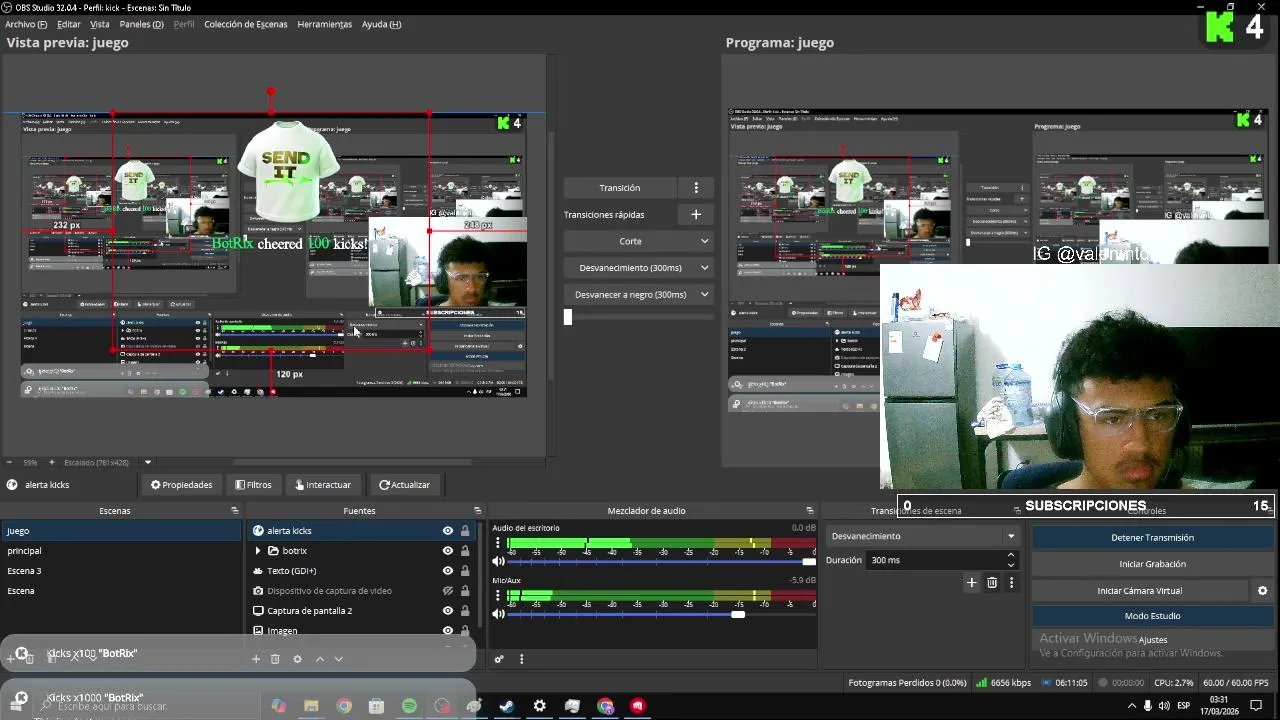The image size is (1280, 720).
Task: Open source properties gear in Fuentes toolbar
Action: click(x=297, y=659)
